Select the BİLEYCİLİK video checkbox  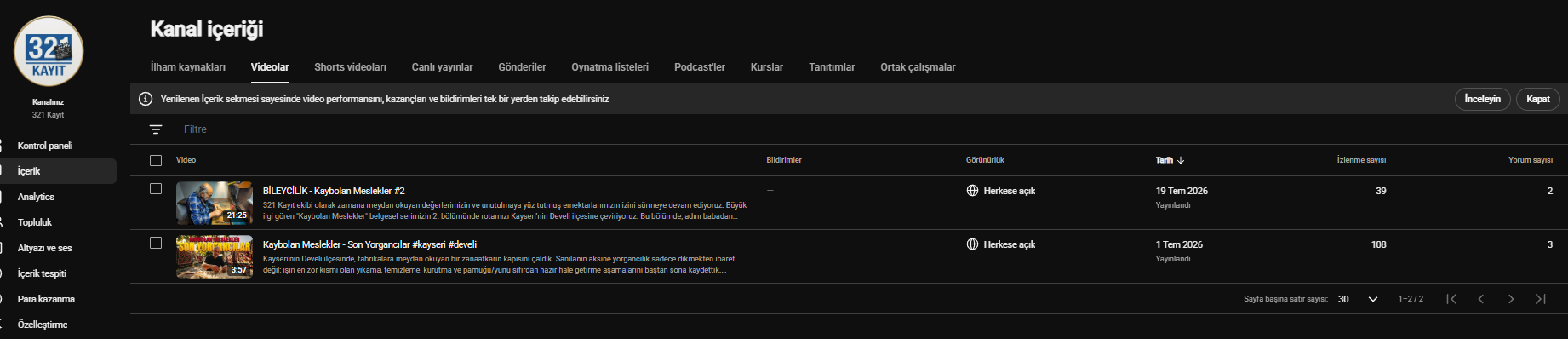click(x=156, y=189)
